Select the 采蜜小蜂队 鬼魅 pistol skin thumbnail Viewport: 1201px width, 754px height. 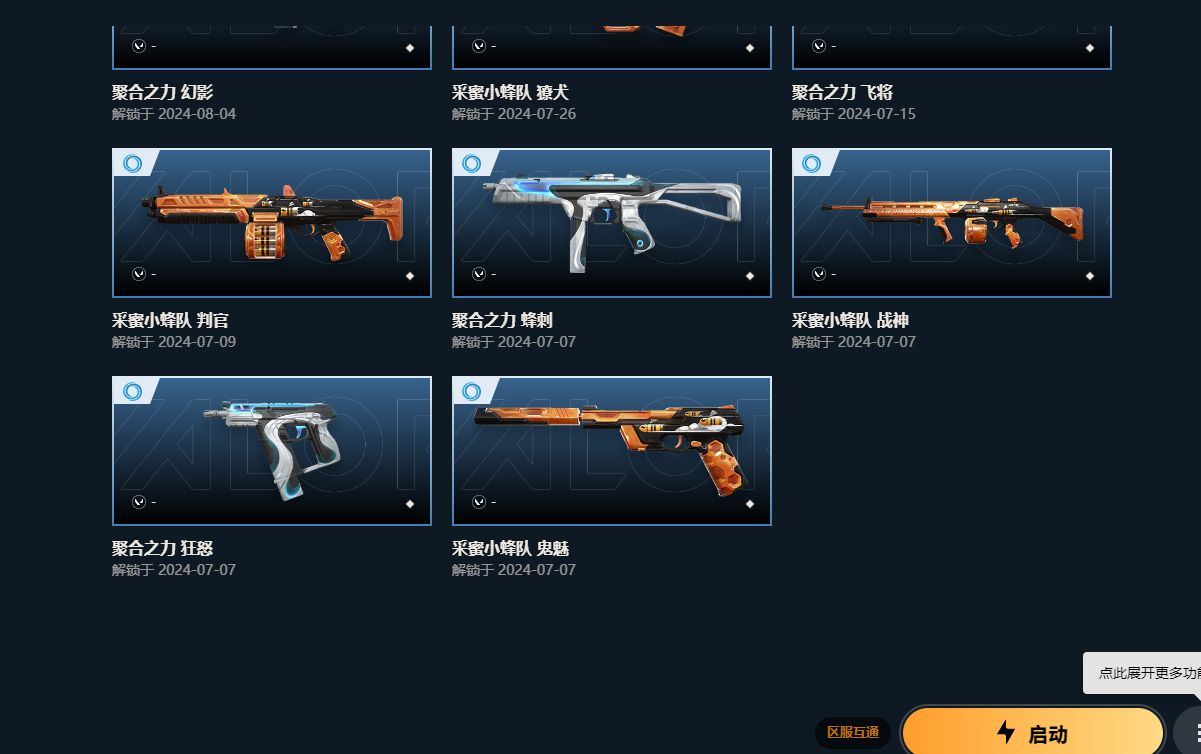tap(612, 451)
